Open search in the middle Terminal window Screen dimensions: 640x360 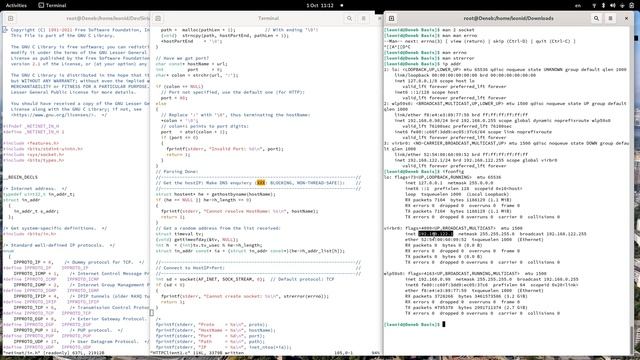[349, 18]
